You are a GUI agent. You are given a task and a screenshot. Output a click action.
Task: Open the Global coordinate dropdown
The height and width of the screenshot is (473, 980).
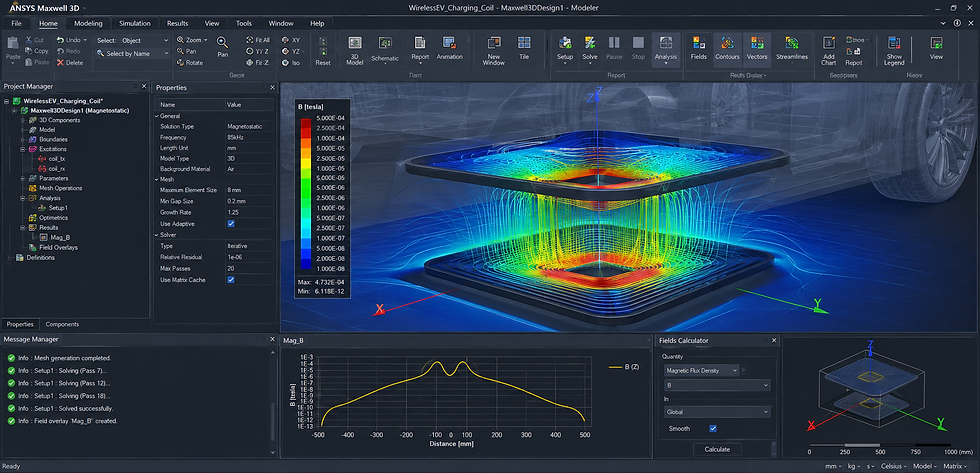click(717, 412)
